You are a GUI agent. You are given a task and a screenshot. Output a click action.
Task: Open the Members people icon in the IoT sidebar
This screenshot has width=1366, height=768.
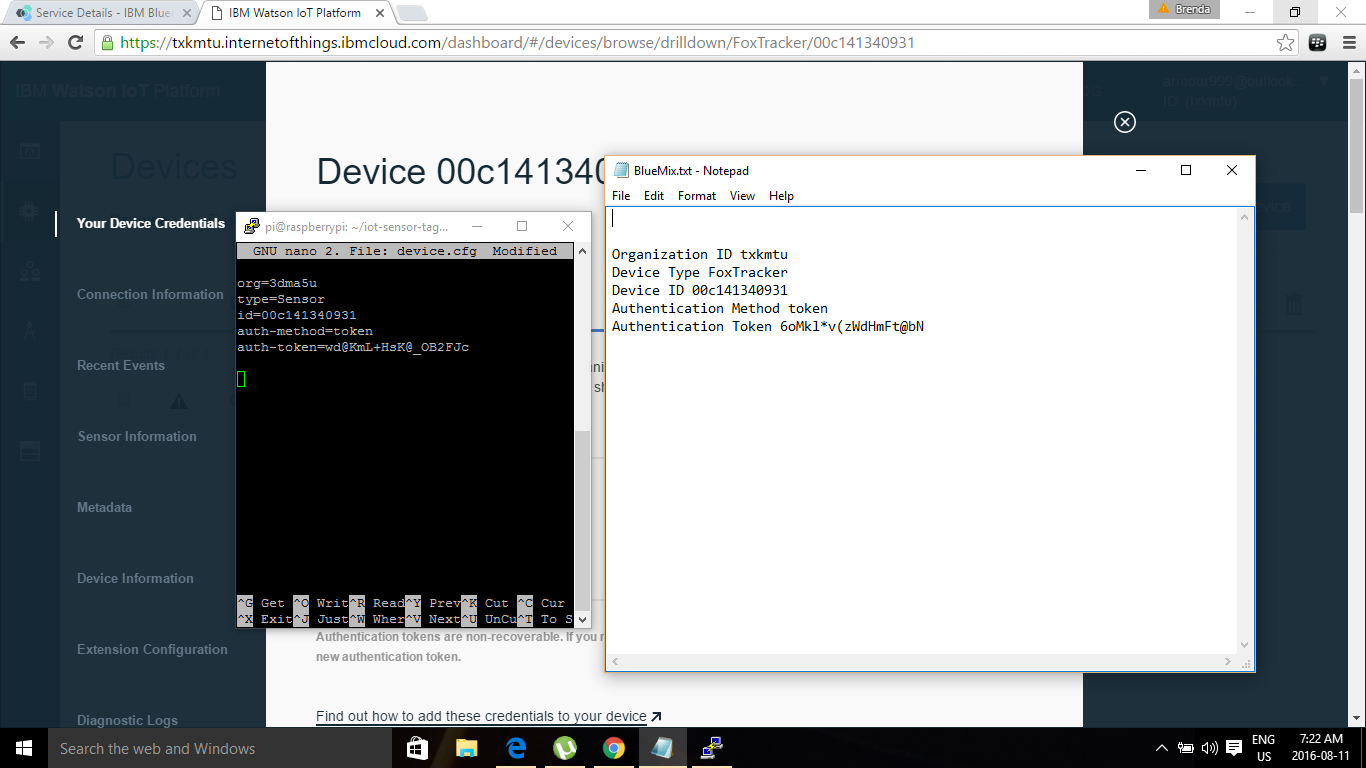pos(29,271)
